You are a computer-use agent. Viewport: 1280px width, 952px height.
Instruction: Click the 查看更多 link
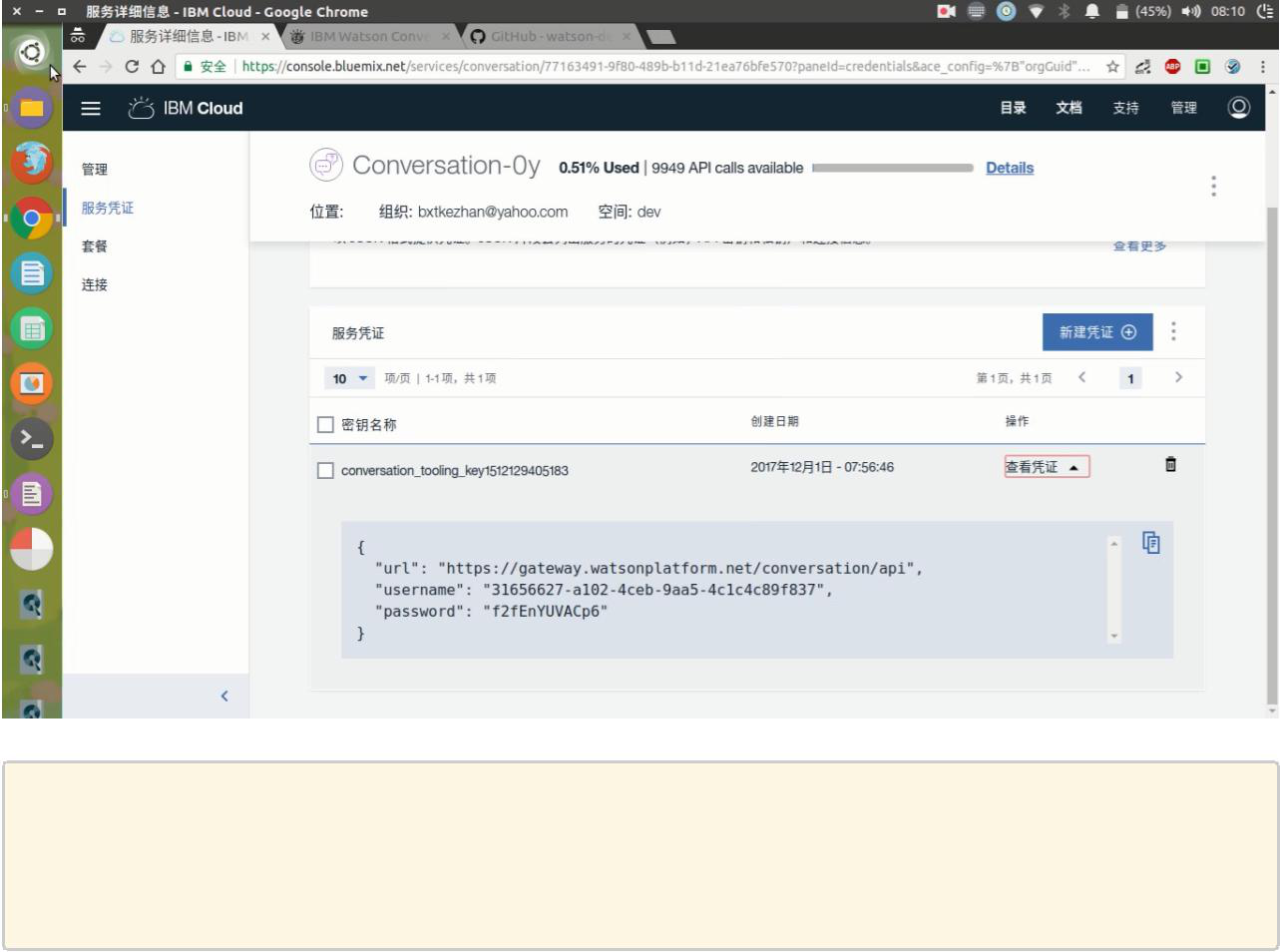coord(1139,245)
